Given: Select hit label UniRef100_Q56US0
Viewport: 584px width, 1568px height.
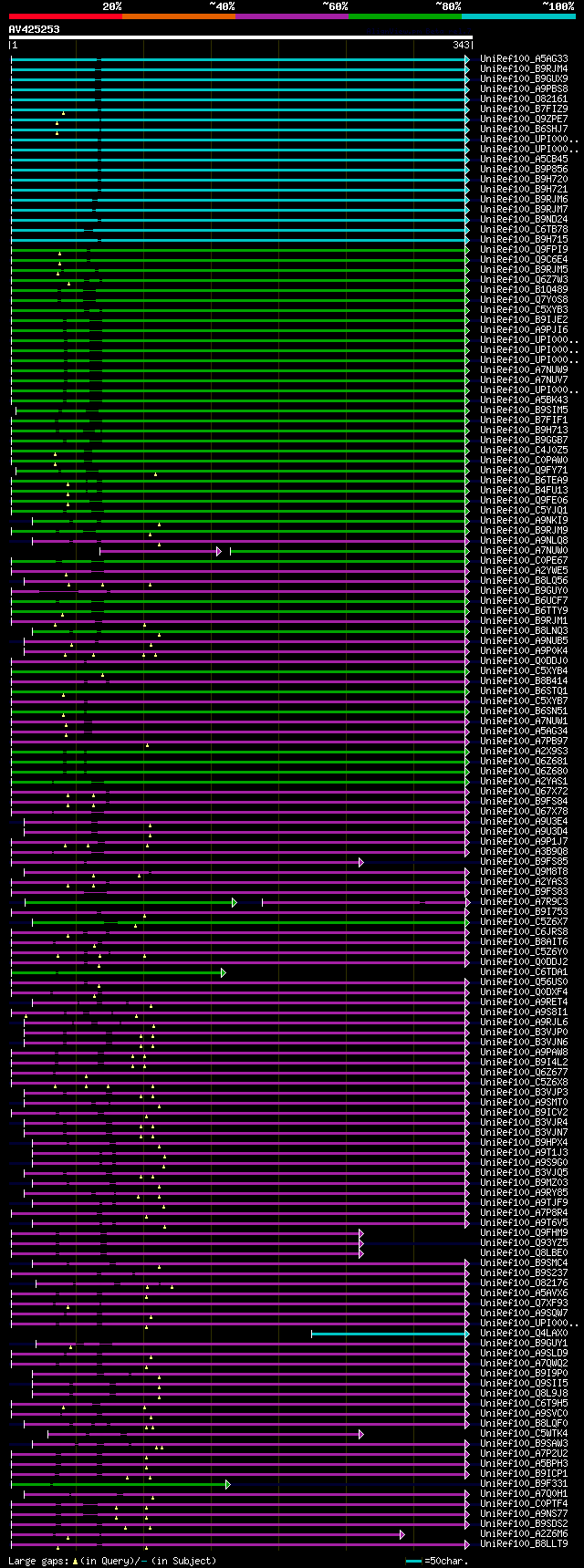Looking at the screenshot, I should point(524,982).
